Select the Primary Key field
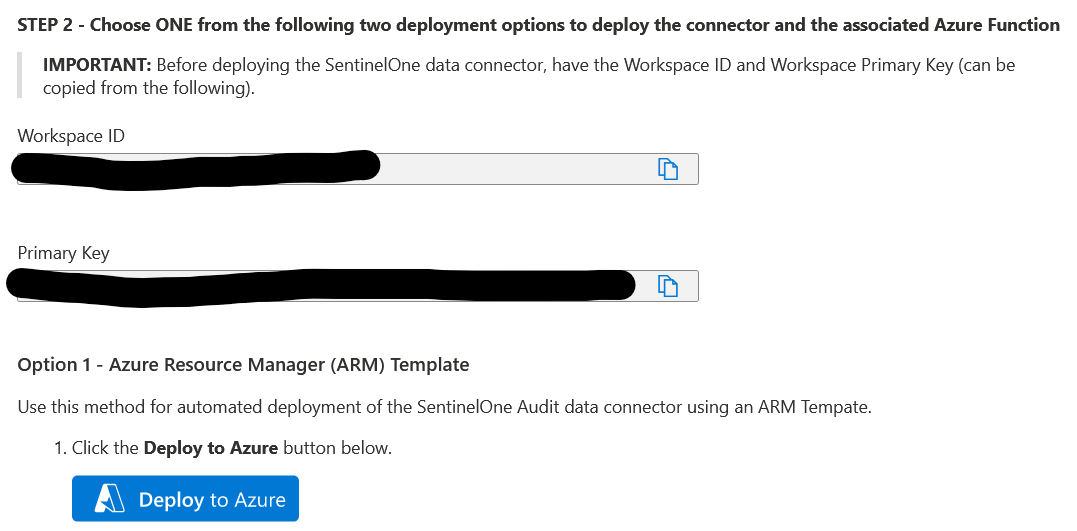1077x531 pixels. [358, 286]
